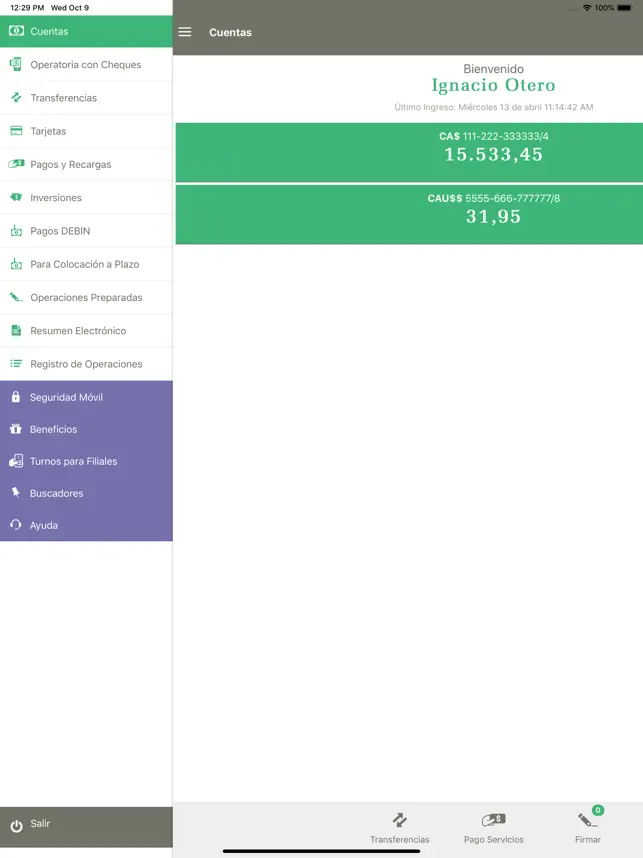The height and width of the screenshot is (858, 643).
Task: Open the CAU$S 5555-666-777777/8 account
Action: [408, 214]
